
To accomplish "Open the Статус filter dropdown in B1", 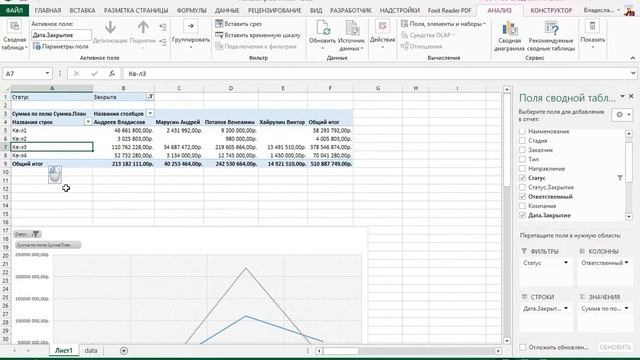I will point(150,97).
